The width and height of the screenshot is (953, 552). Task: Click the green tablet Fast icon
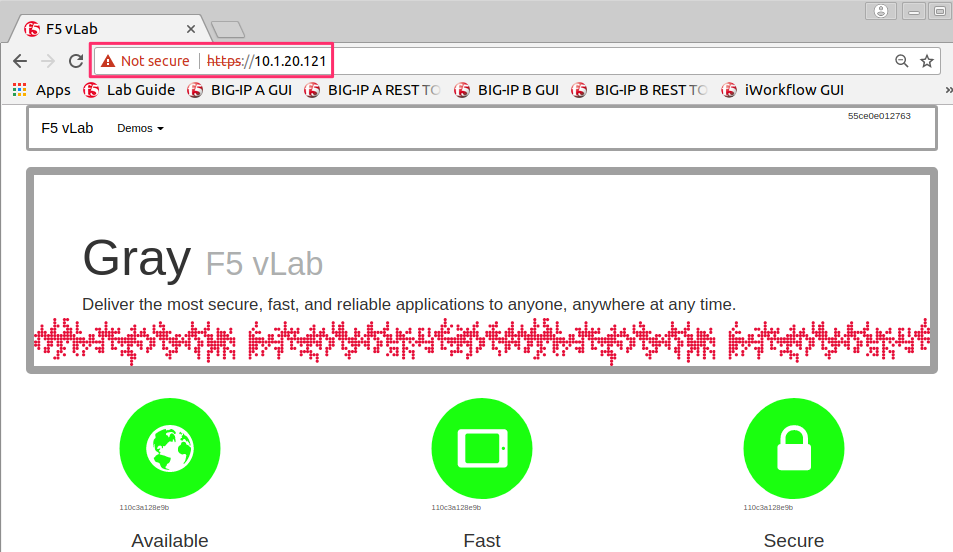[482, 449]
